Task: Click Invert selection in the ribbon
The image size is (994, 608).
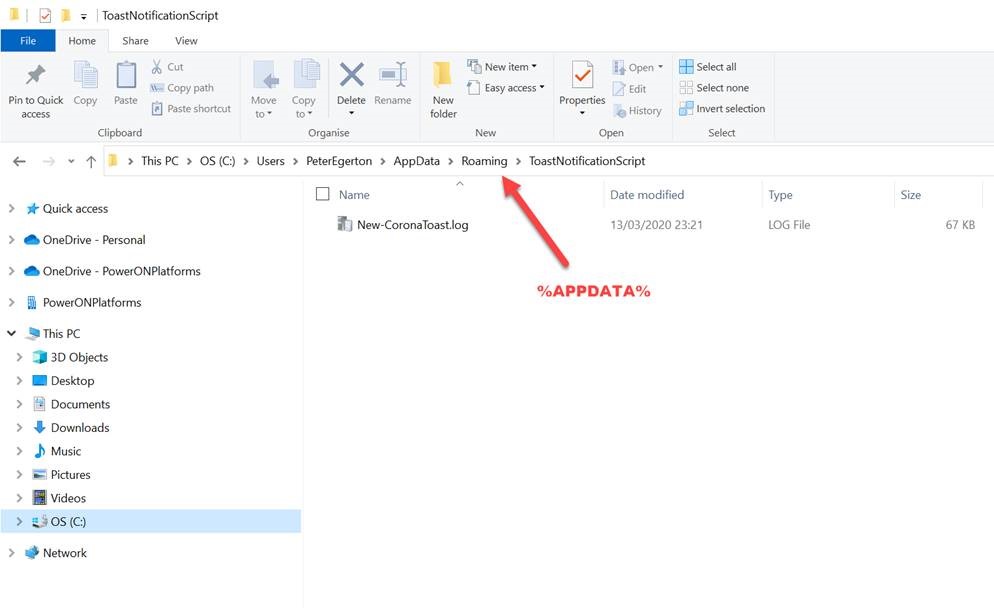Action: [722, 109]
